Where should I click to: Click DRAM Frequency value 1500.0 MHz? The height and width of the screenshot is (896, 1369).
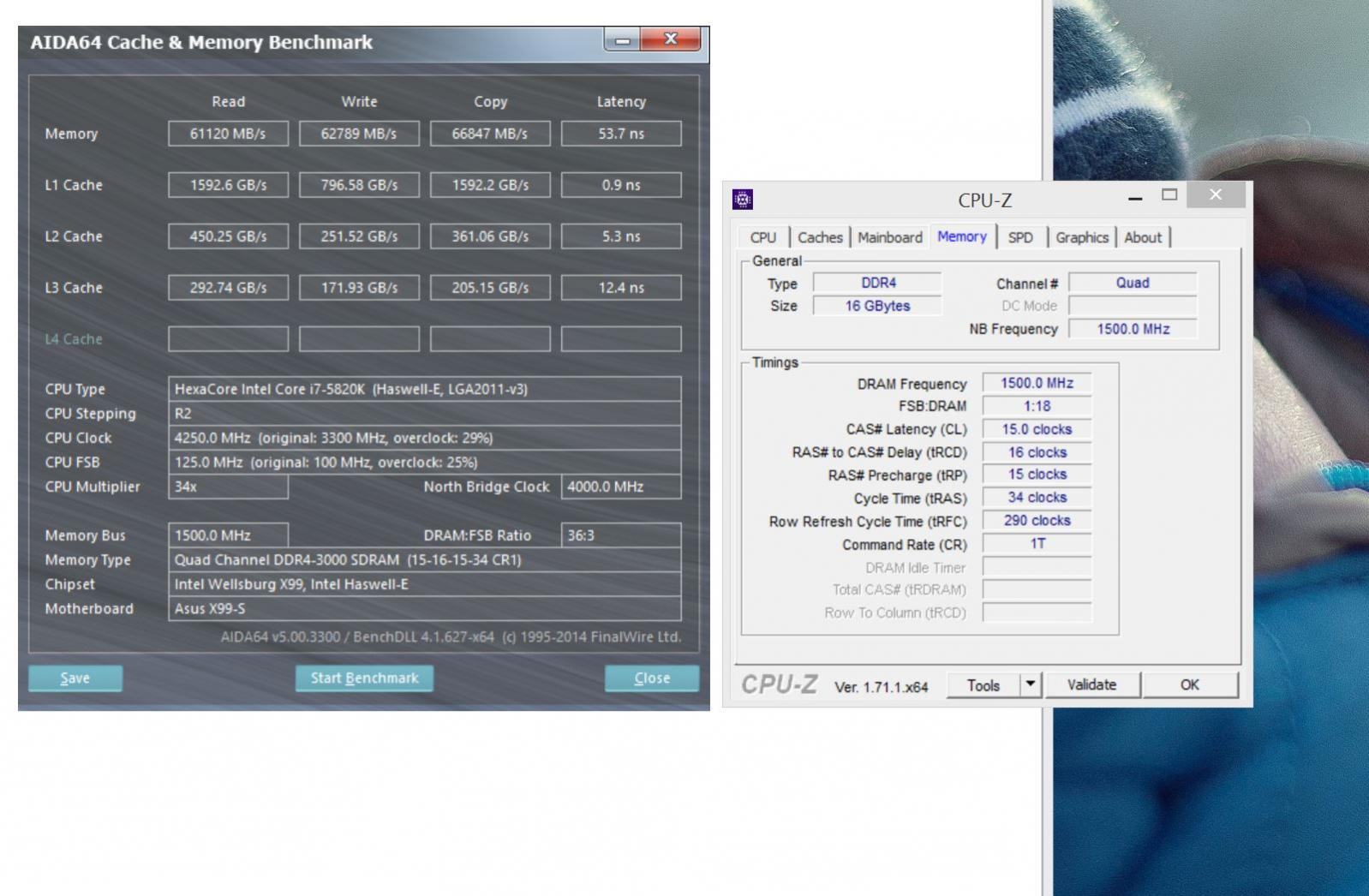(x=1037, y=383)
